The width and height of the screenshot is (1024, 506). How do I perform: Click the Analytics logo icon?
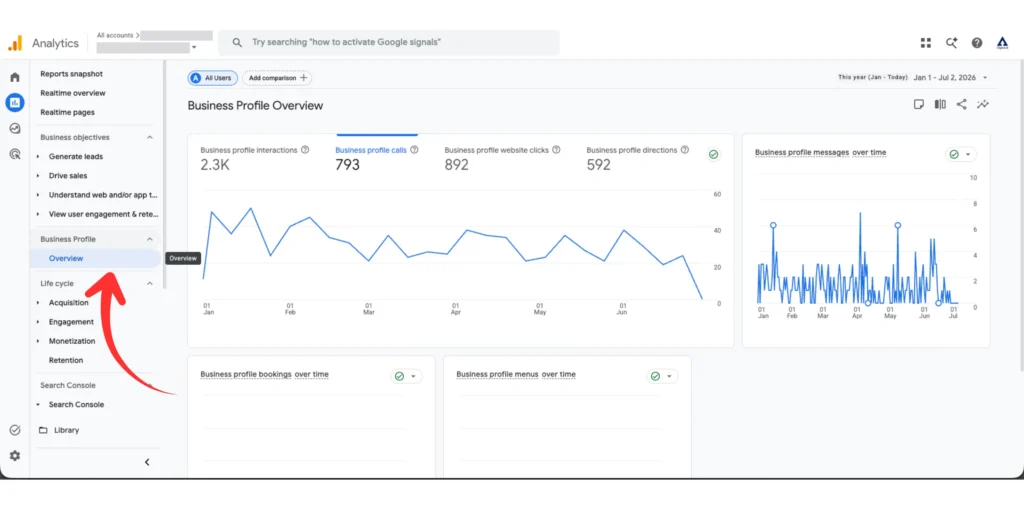click(15, 43)
